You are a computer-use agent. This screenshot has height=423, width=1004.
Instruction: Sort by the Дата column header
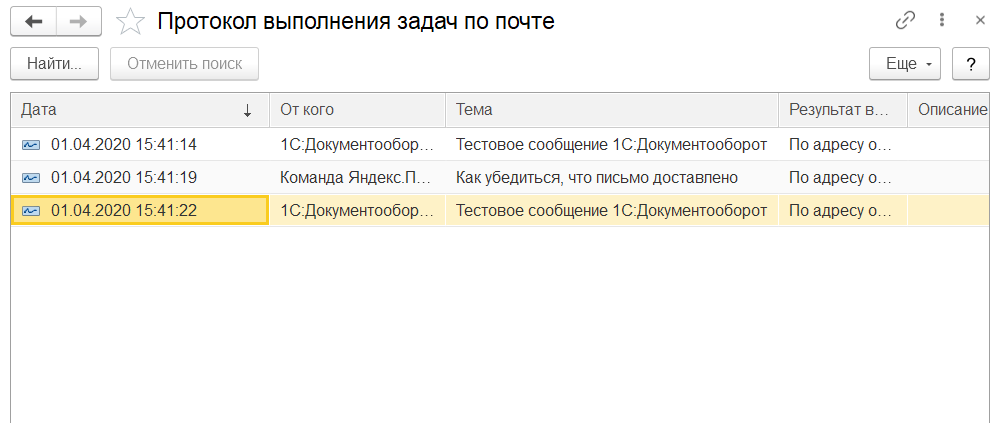(x=136, y=110)
